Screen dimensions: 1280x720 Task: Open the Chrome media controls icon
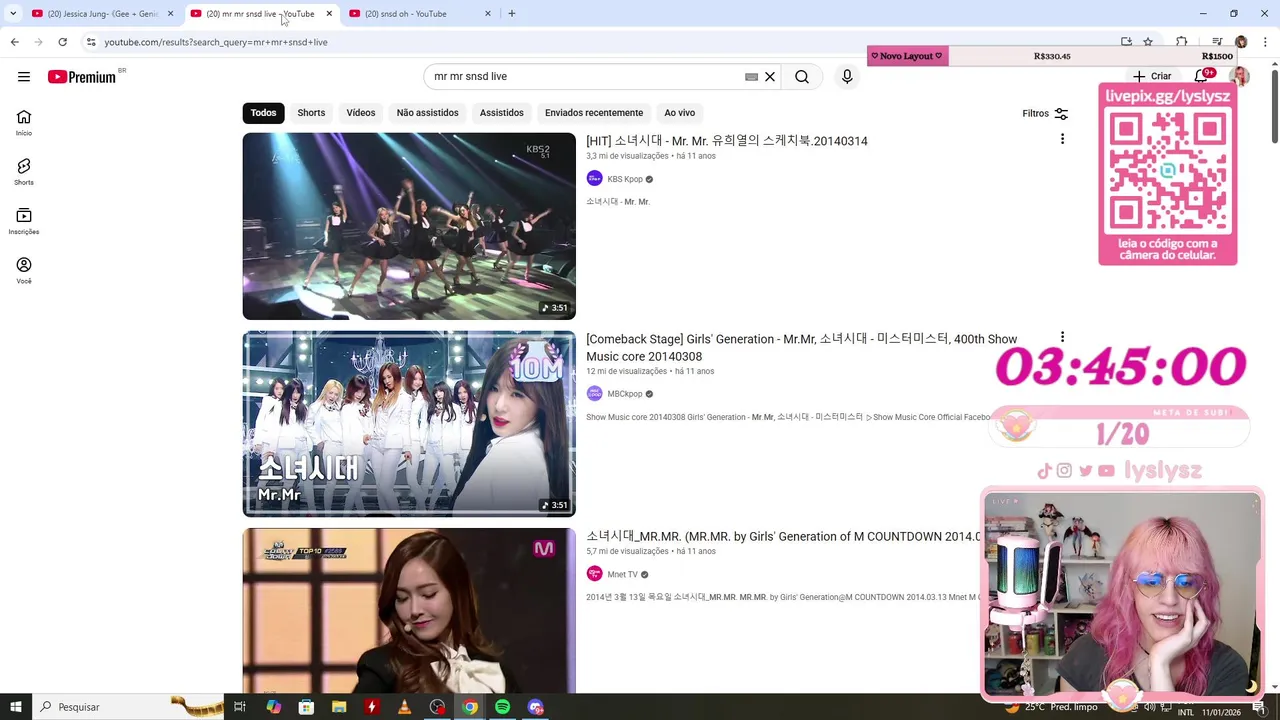coord(1217,42)
